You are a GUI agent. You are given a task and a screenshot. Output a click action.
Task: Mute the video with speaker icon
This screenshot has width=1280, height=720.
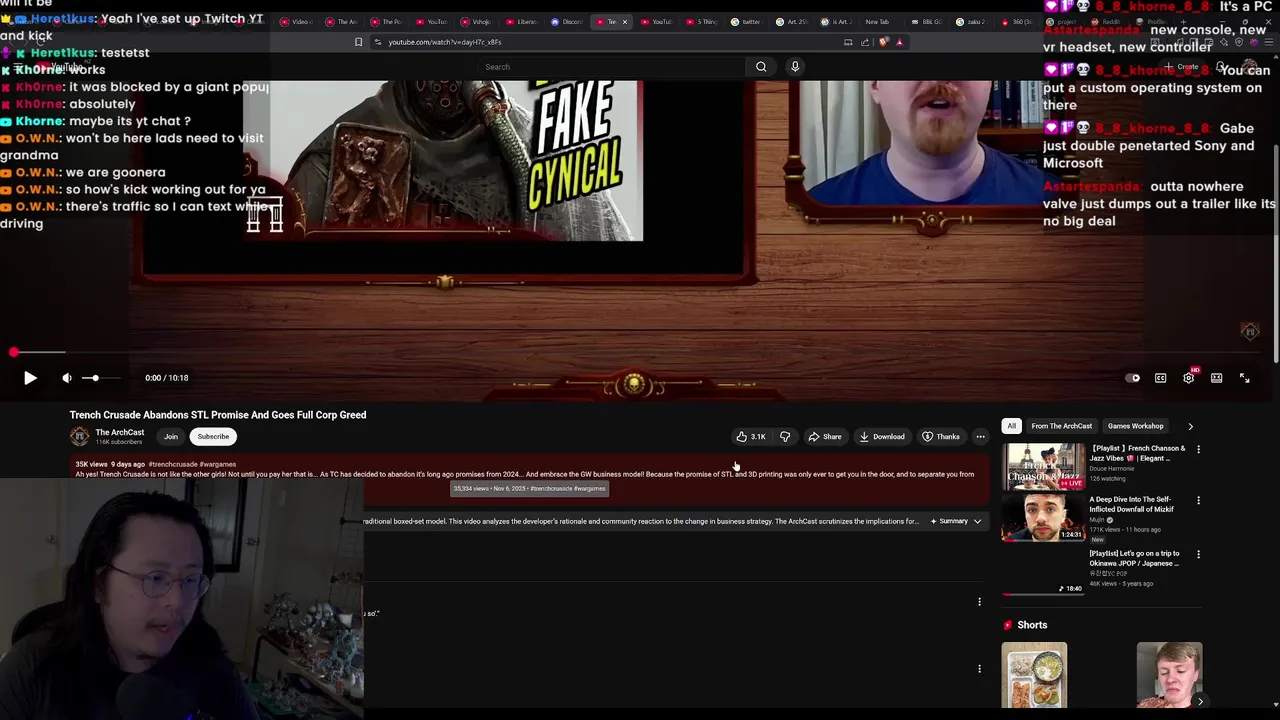click(x=66, y=378)
